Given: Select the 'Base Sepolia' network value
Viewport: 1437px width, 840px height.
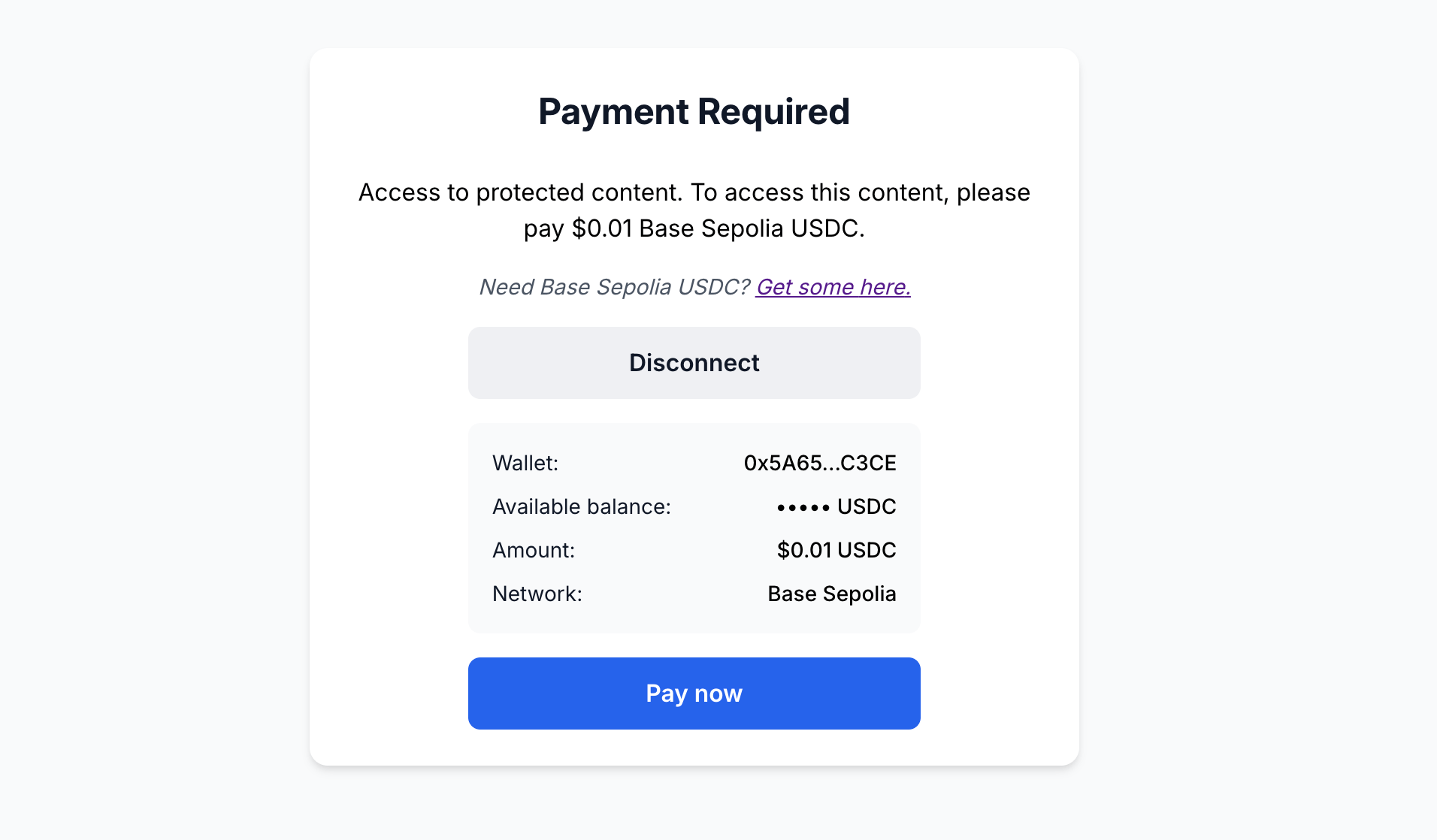Looking at the screenshot, I should (831, 594).
